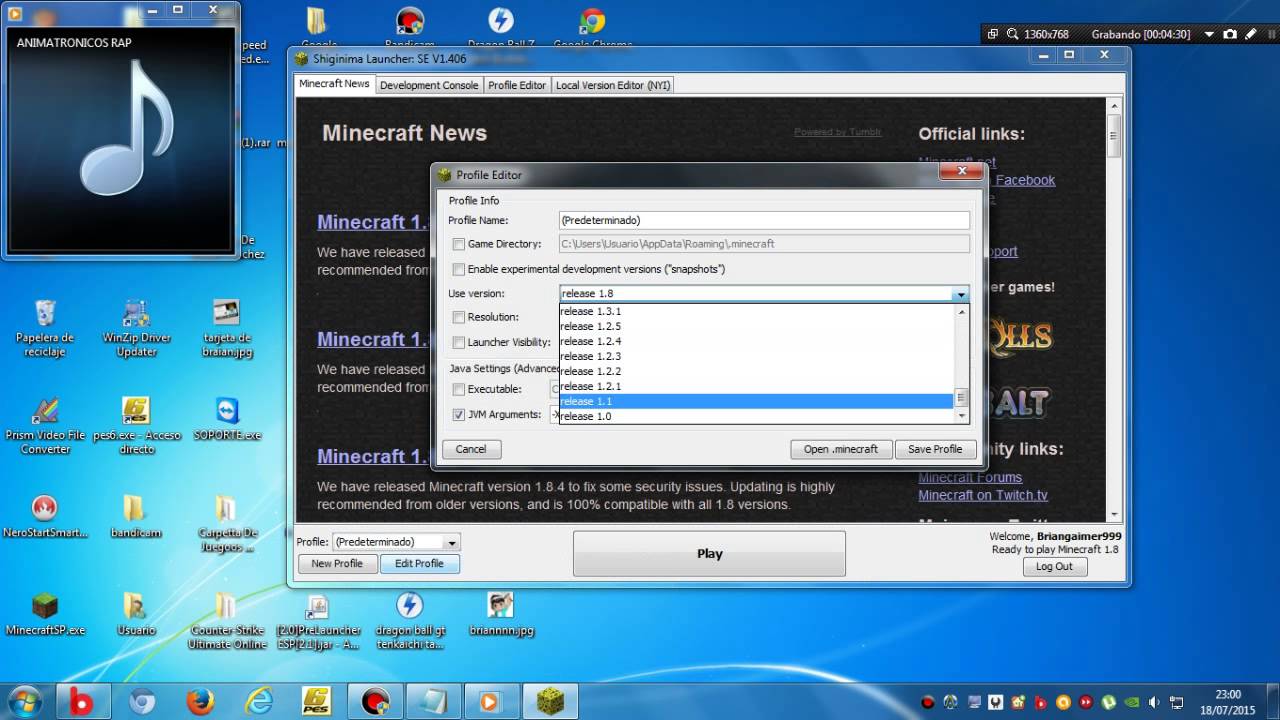Image resolution: width=1280 pixels, height=720 pixels.
Task: Open PES taskbar icon
Action: point(317,701)
